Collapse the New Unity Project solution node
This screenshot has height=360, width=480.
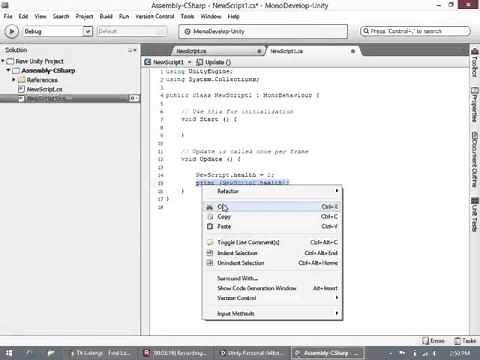[x=3, y=61]
